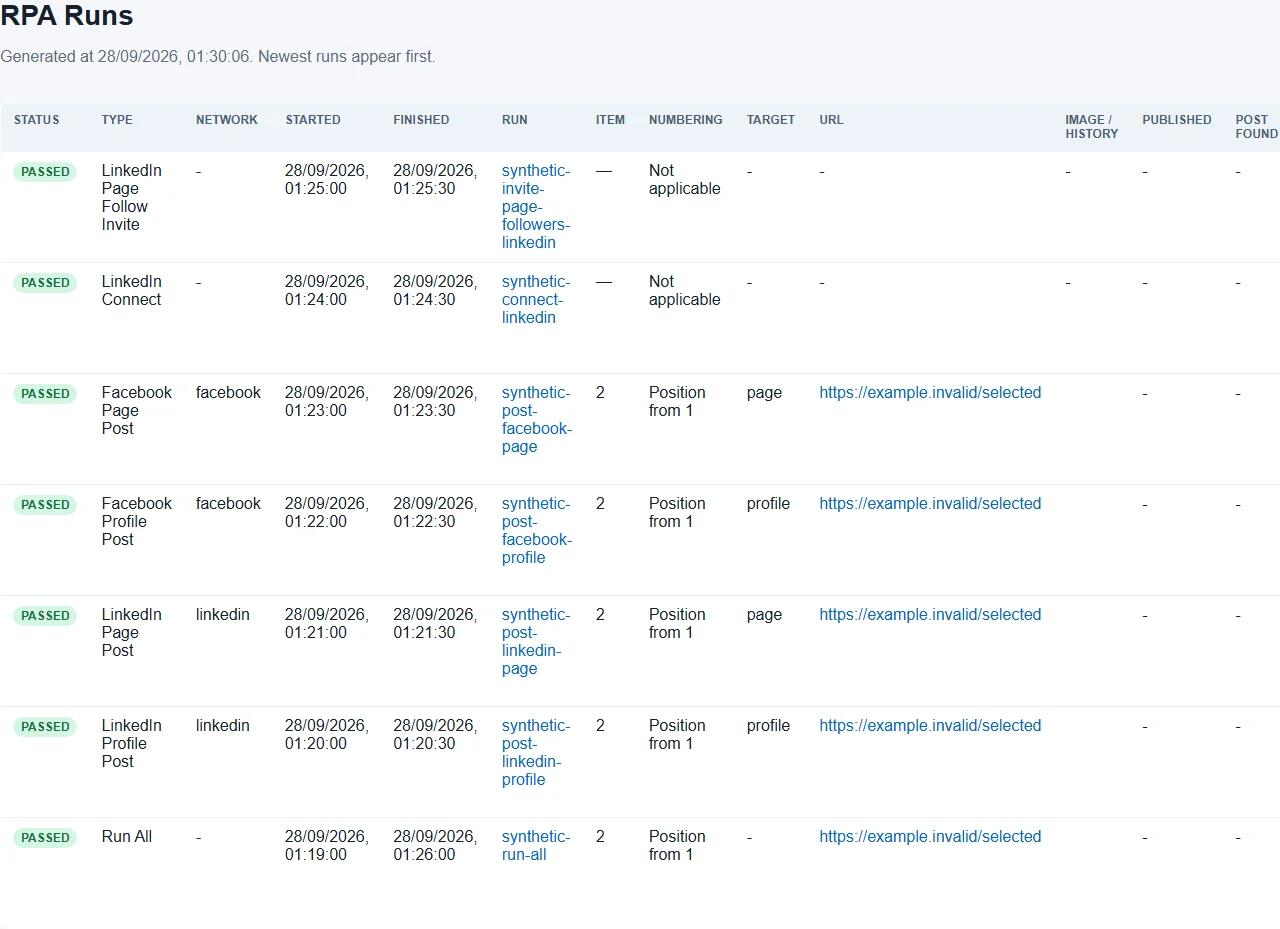
Task: Click the started time 28/09/2026, 01:24:00
Action: click(x=327, y=291)
